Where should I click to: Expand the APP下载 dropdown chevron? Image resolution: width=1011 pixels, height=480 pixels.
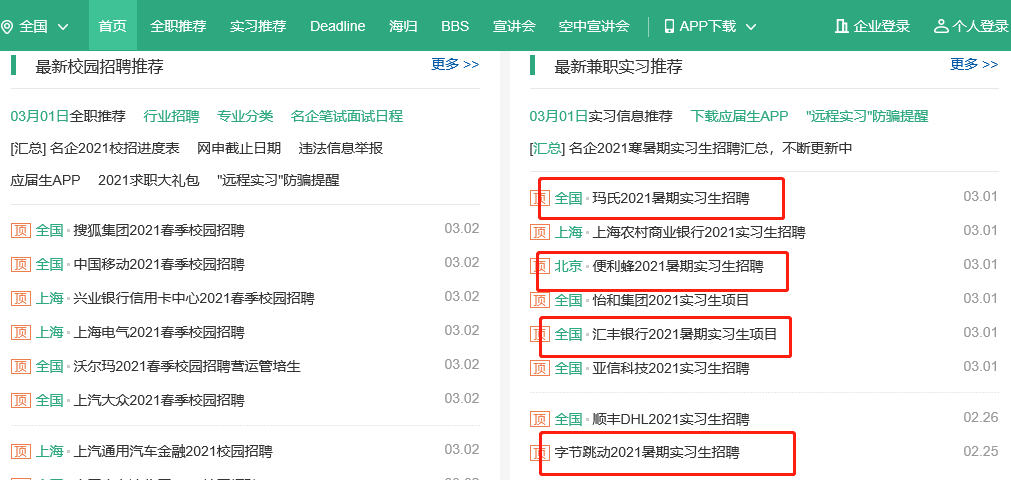(x=751, y=27)
